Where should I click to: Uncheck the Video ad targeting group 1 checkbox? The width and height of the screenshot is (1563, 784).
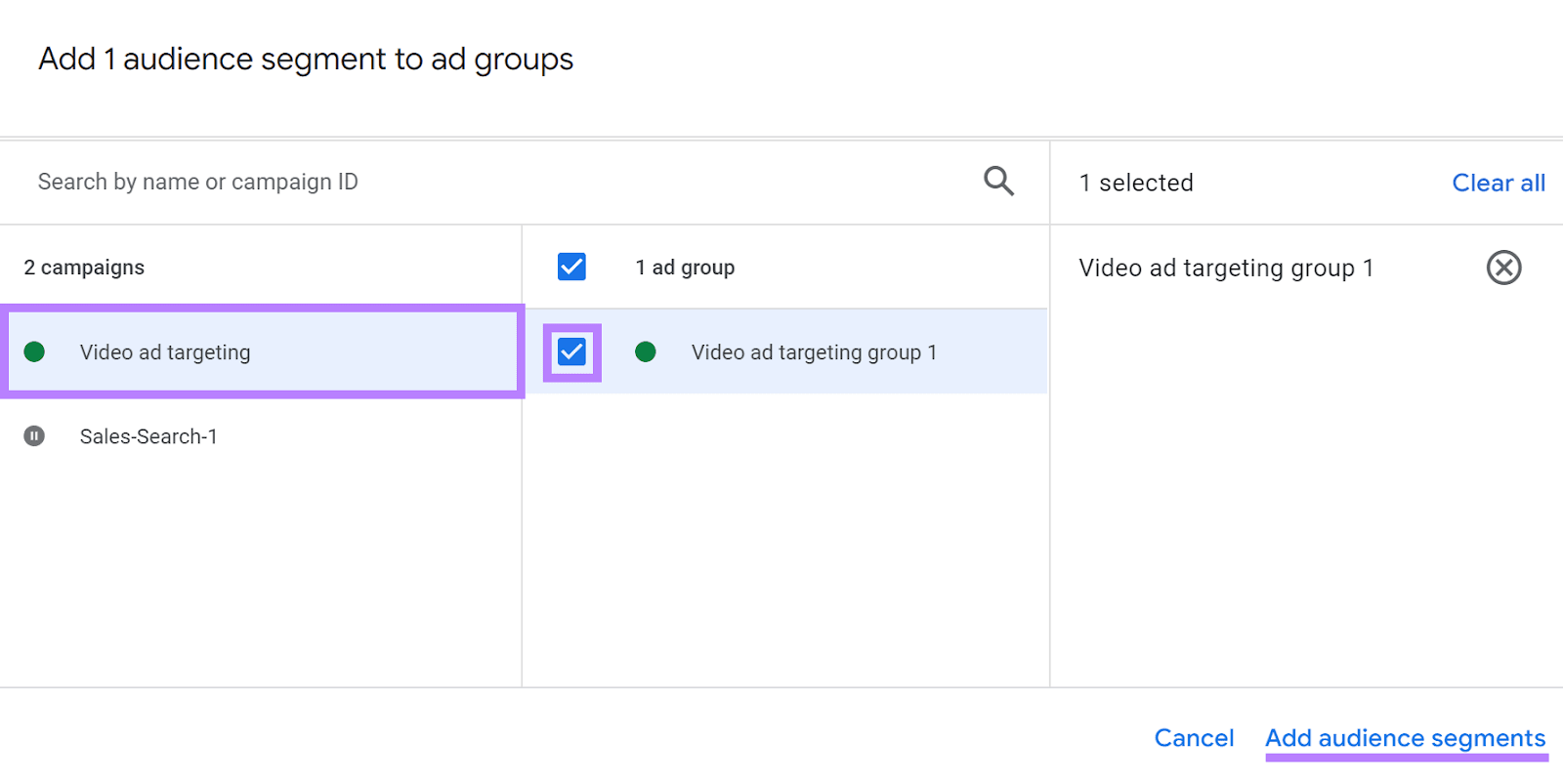coord(571,351)
